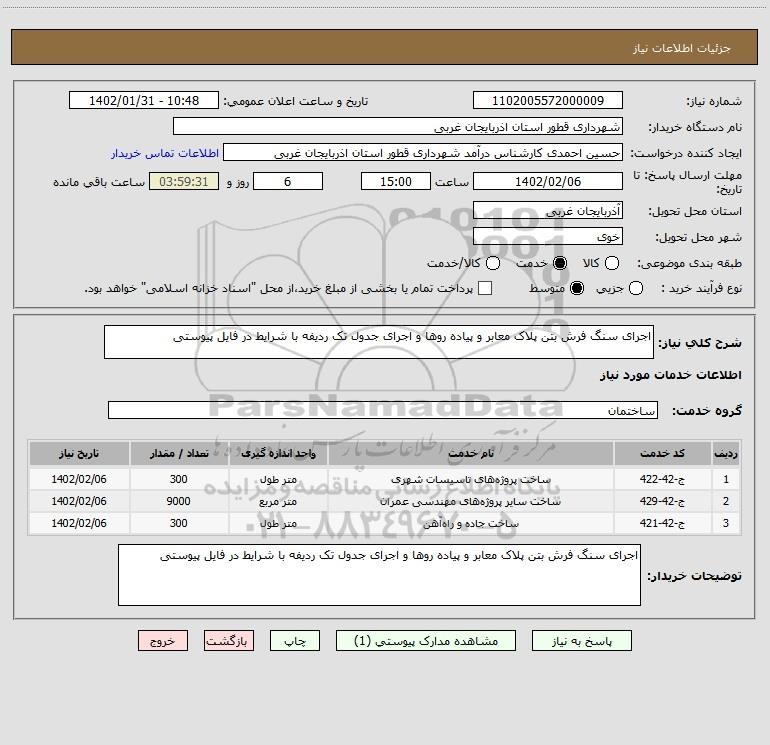Click the اطلاعات خدمات مورد نیاز heading

click(x=670, y=375)
